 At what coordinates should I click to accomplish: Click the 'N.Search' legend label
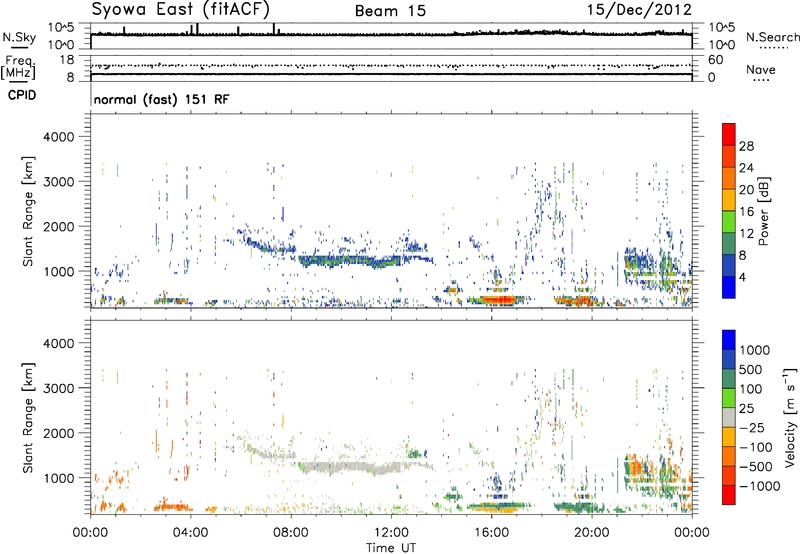773,37
